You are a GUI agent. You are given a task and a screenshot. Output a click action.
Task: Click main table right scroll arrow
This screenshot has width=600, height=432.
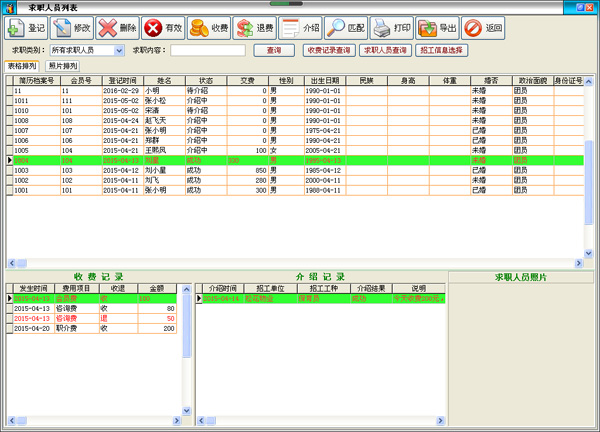(579, 263)
